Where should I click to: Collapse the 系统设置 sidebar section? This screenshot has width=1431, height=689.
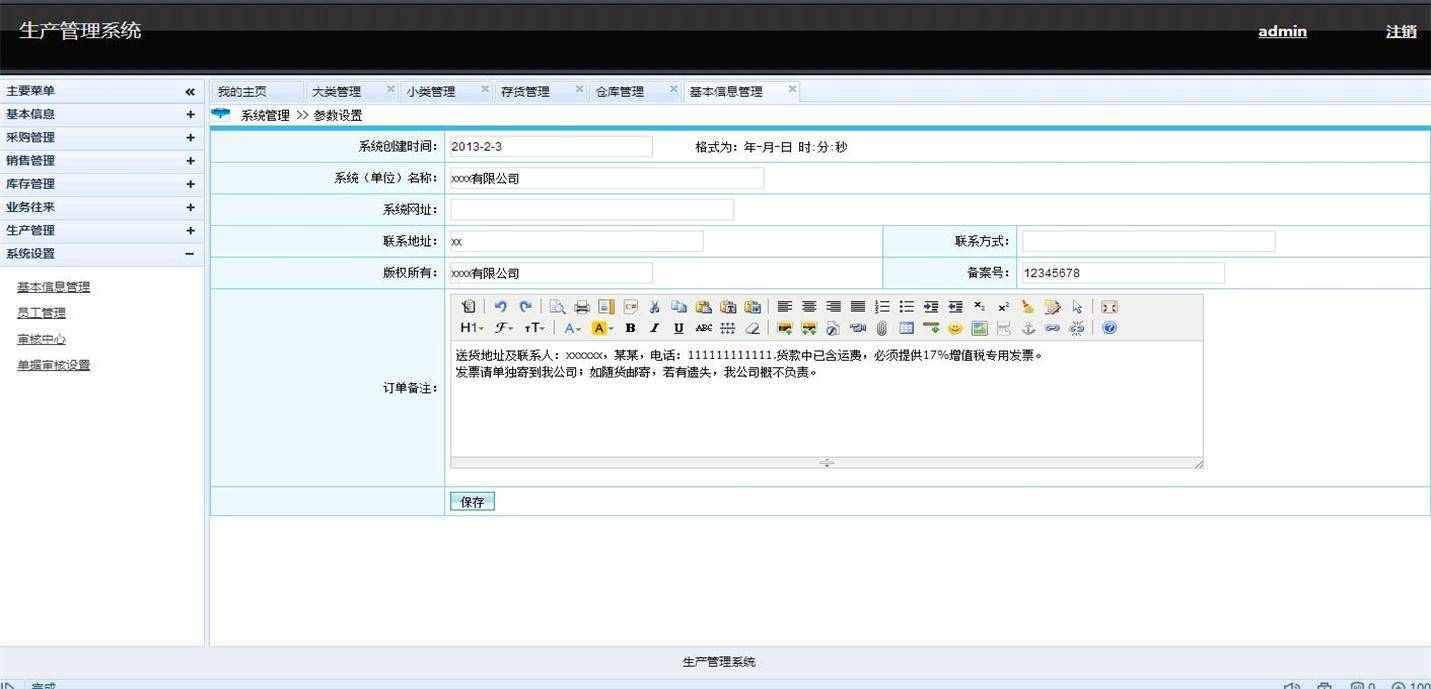pos(190,254)
